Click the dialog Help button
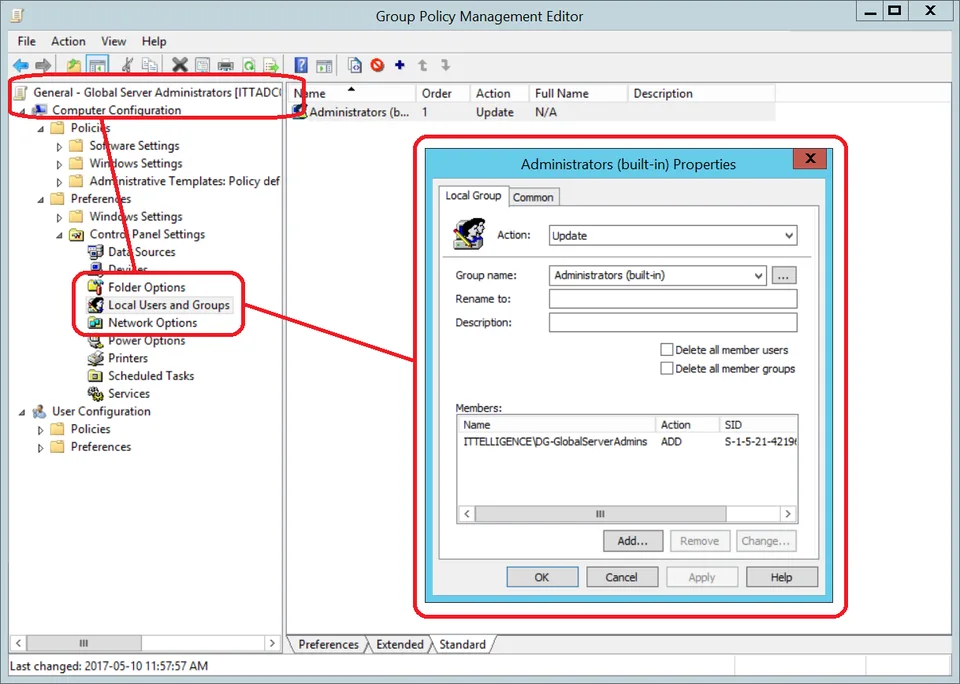This screenshot has height=684, width=960. tap(781, 577)
